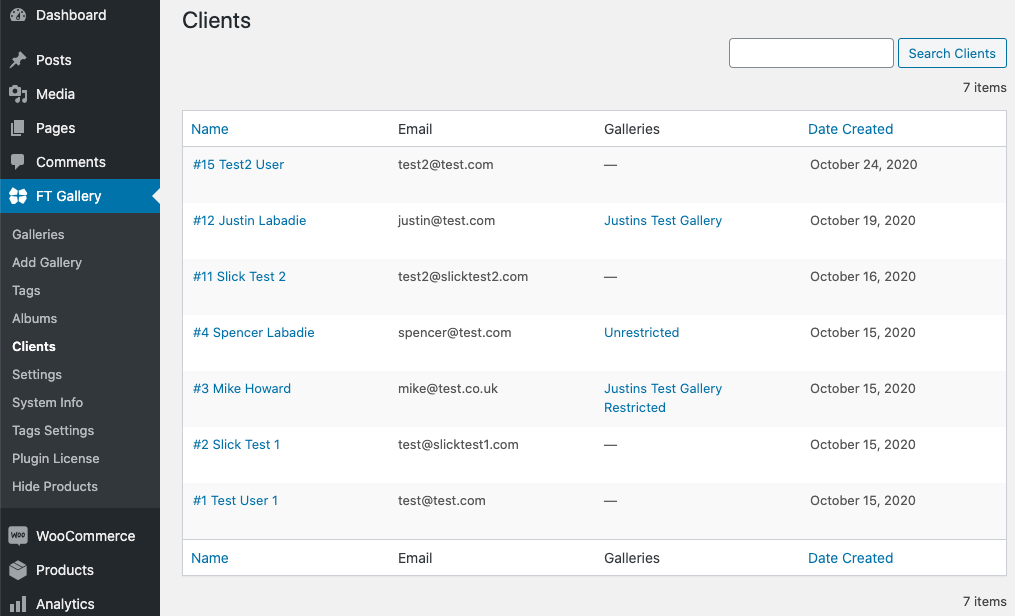The height and width of the screenshot is (616, 1015).
Task: Click the Comments speech bubble icon
Action: pyautogui.click(x=18, y=162)
